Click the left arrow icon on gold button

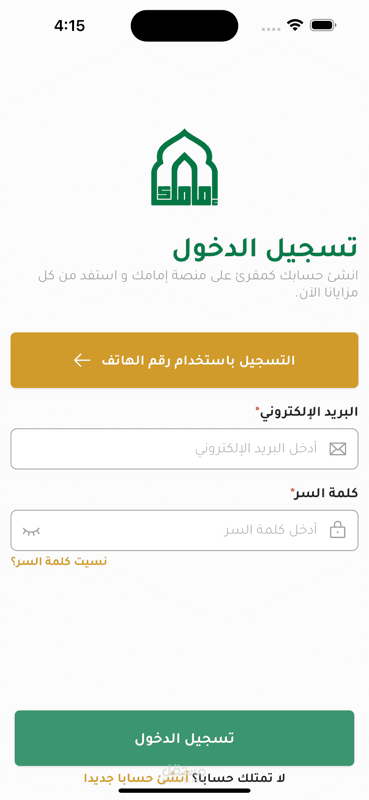click(82, 360)
